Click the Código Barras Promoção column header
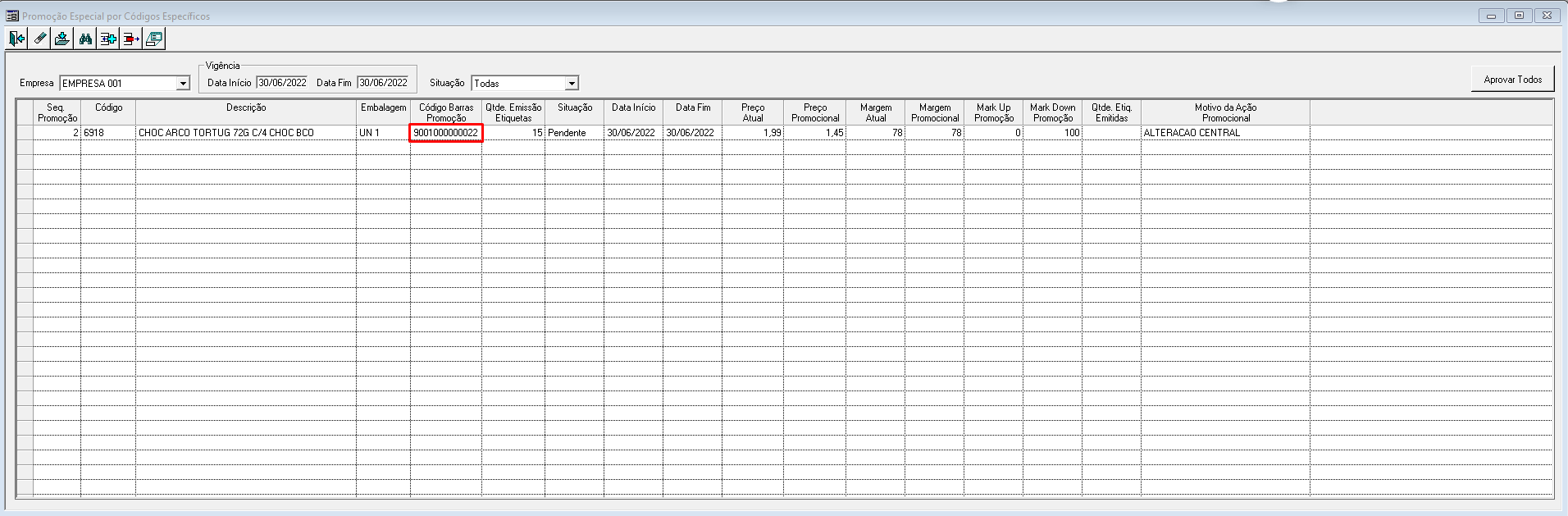This screenshot has height=516, width=1568. click(446, 112)
